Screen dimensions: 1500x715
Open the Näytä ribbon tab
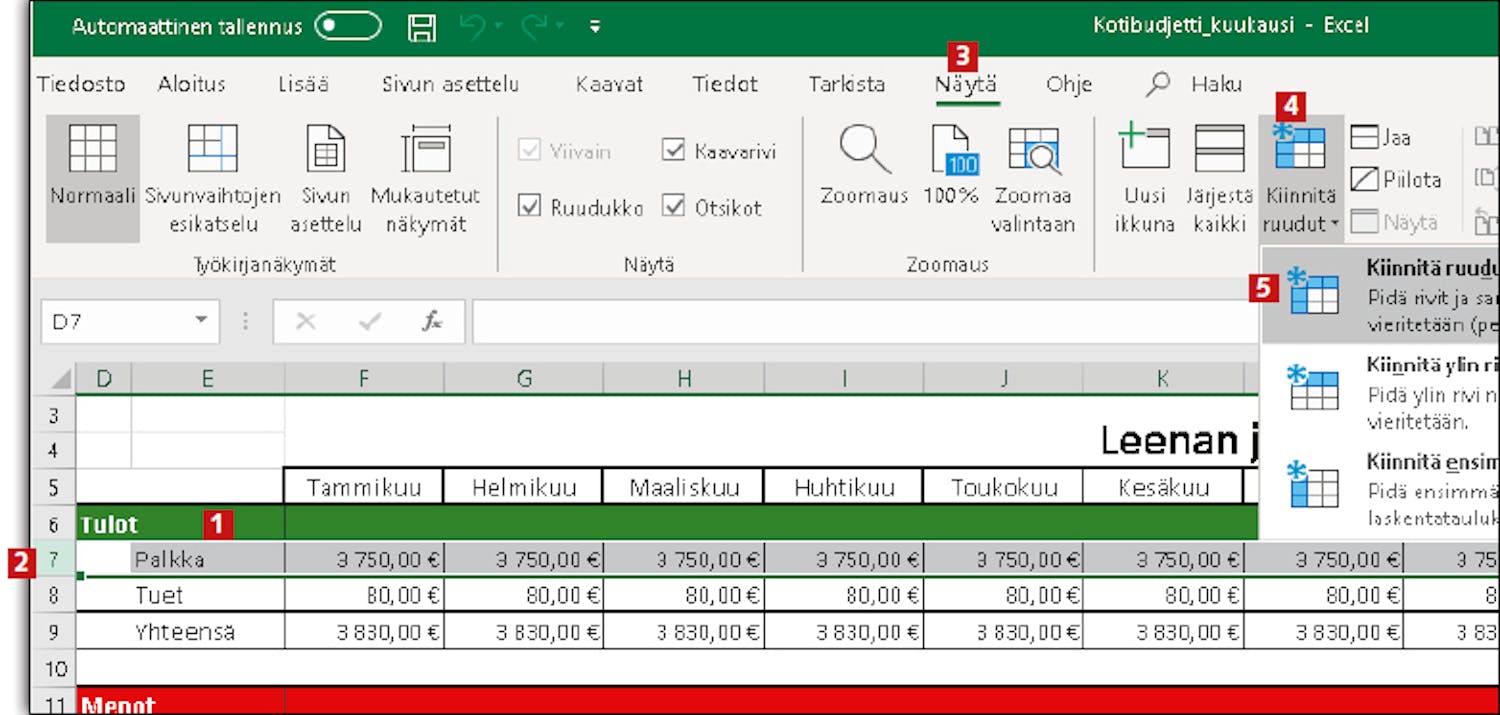click(x=965, y=85)
